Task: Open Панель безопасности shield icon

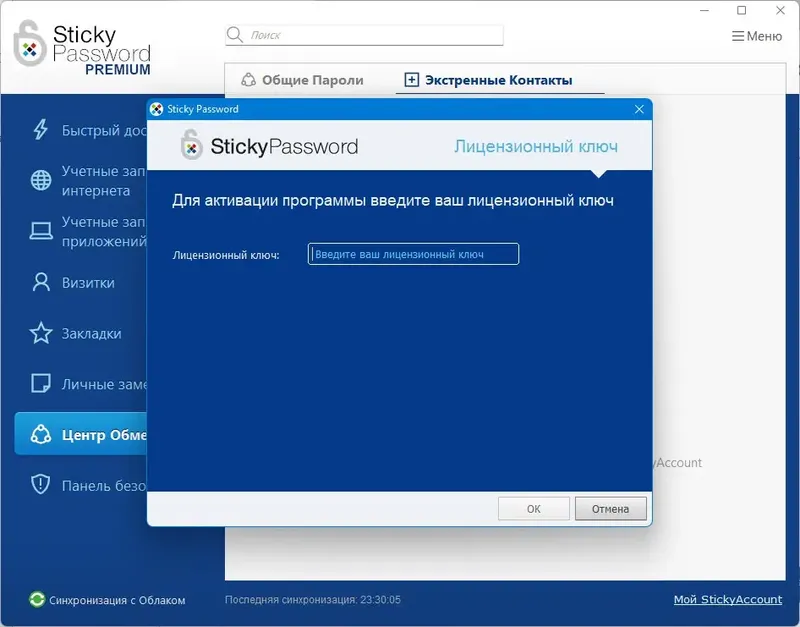Action: tap(40, 485)
